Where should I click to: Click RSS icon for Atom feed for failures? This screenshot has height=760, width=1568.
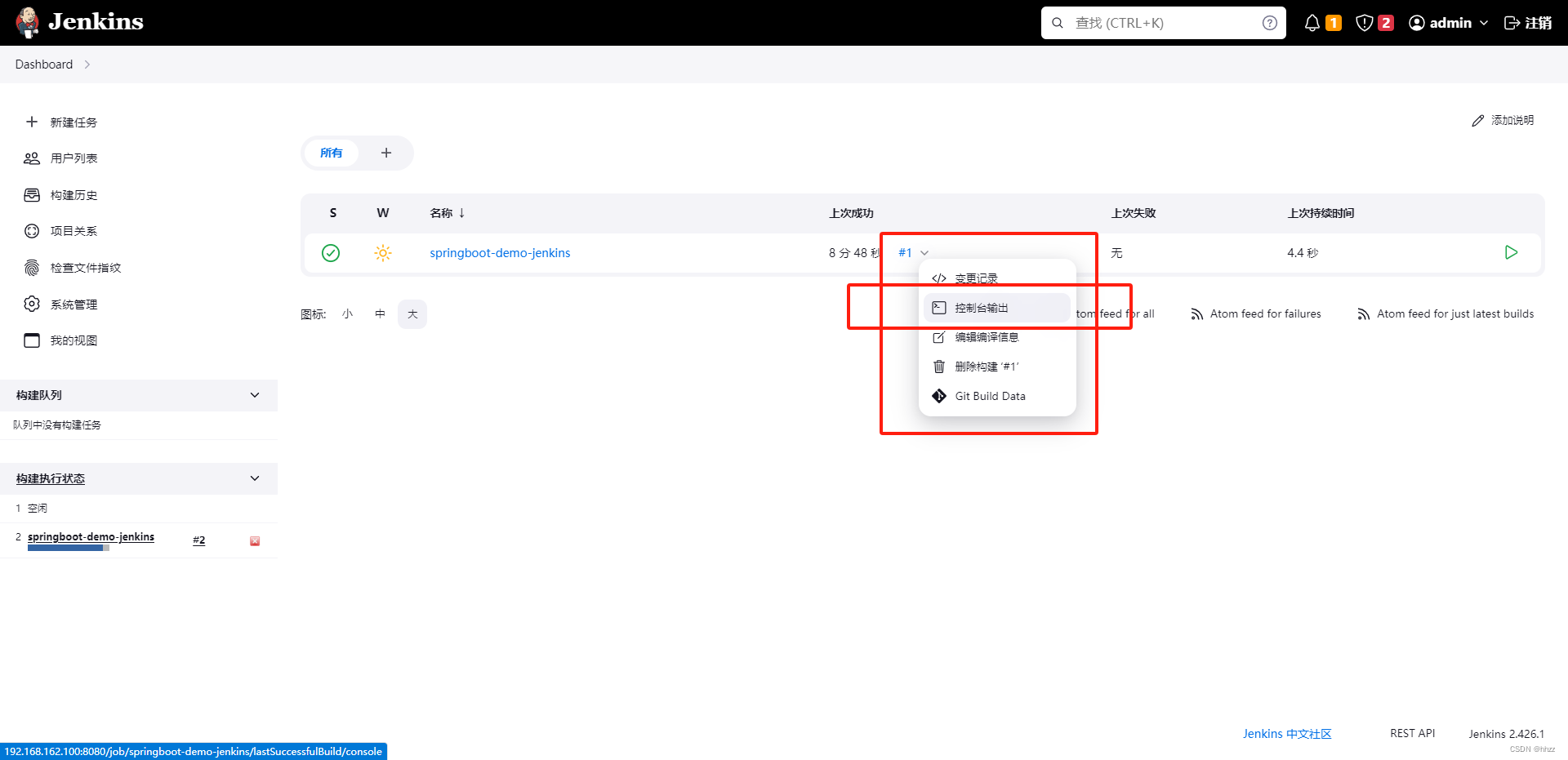1197,314
